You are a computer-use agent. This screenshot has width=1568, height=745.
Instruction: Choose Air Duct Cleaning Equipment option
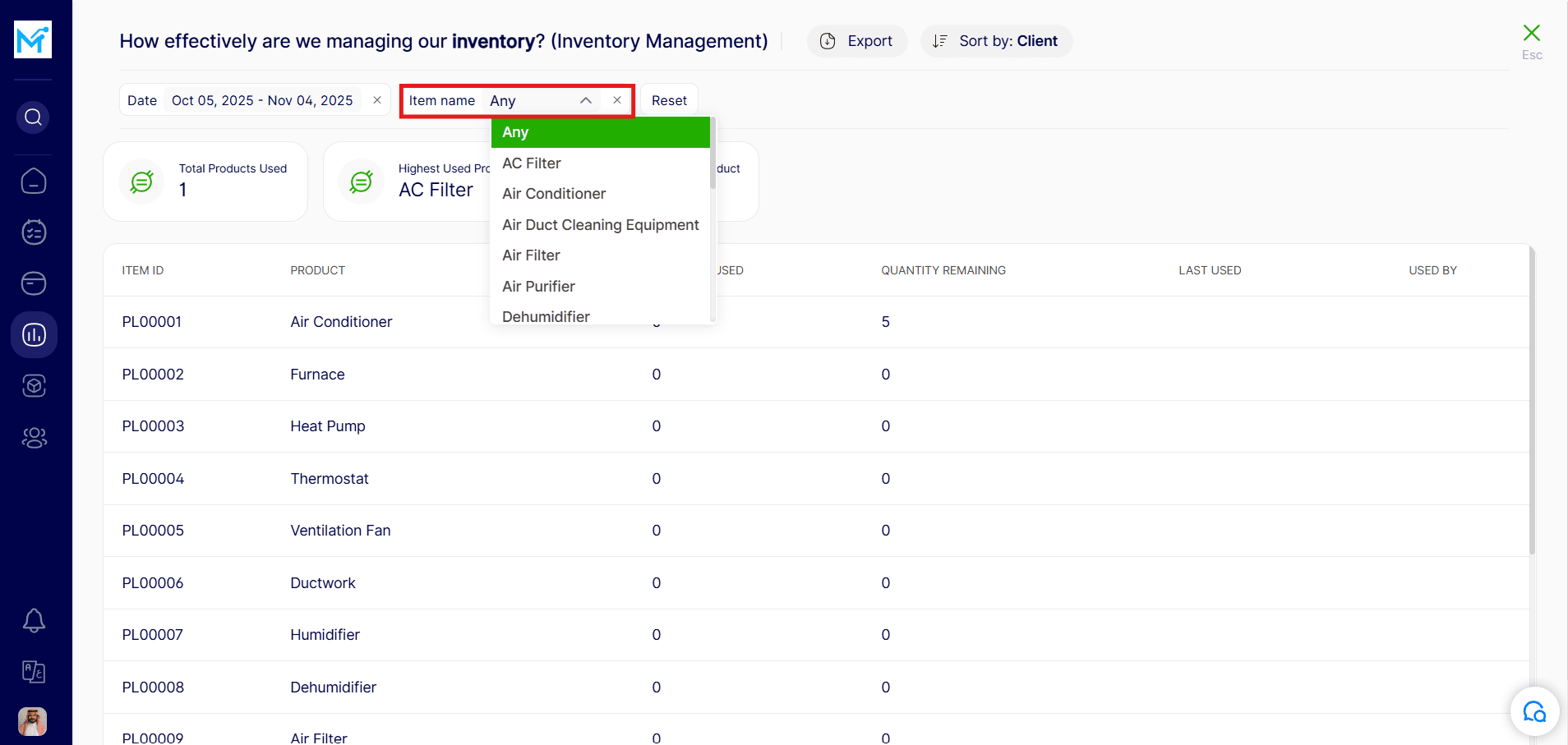pos(600,225)
